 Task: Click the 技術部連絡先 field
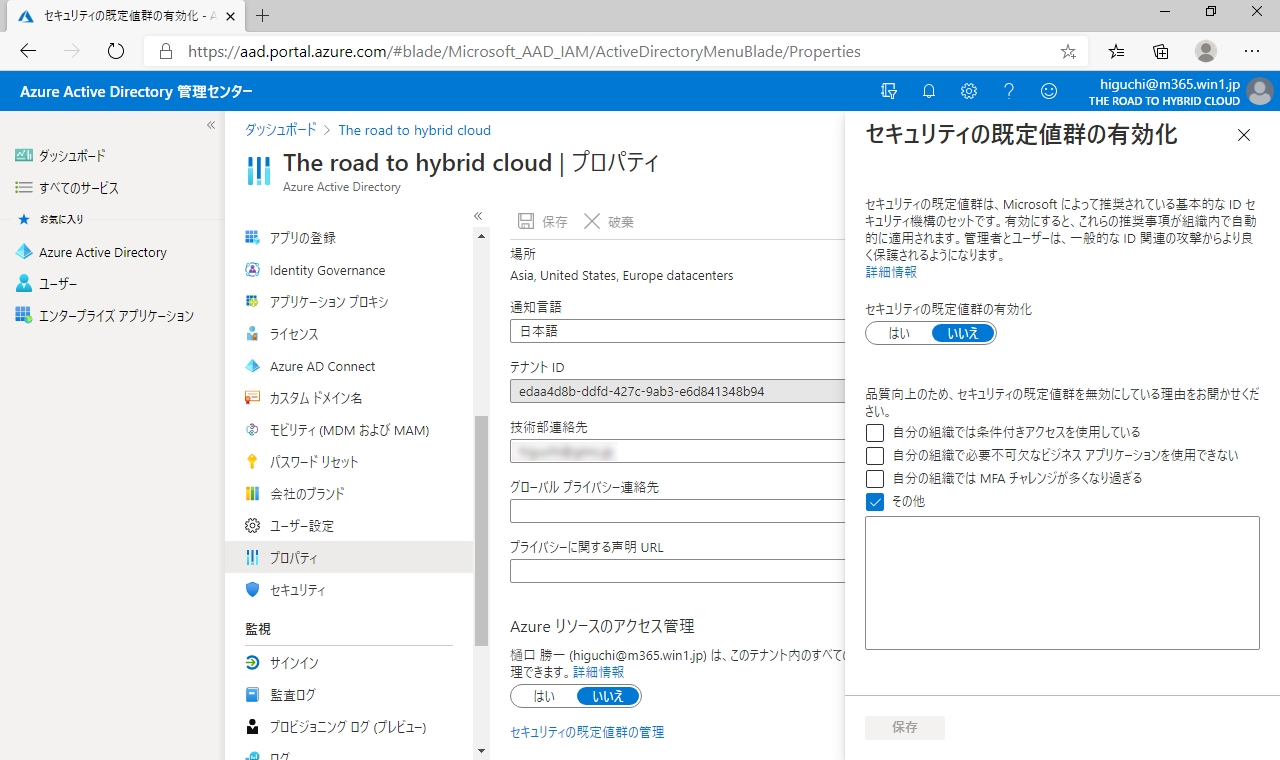677,451
